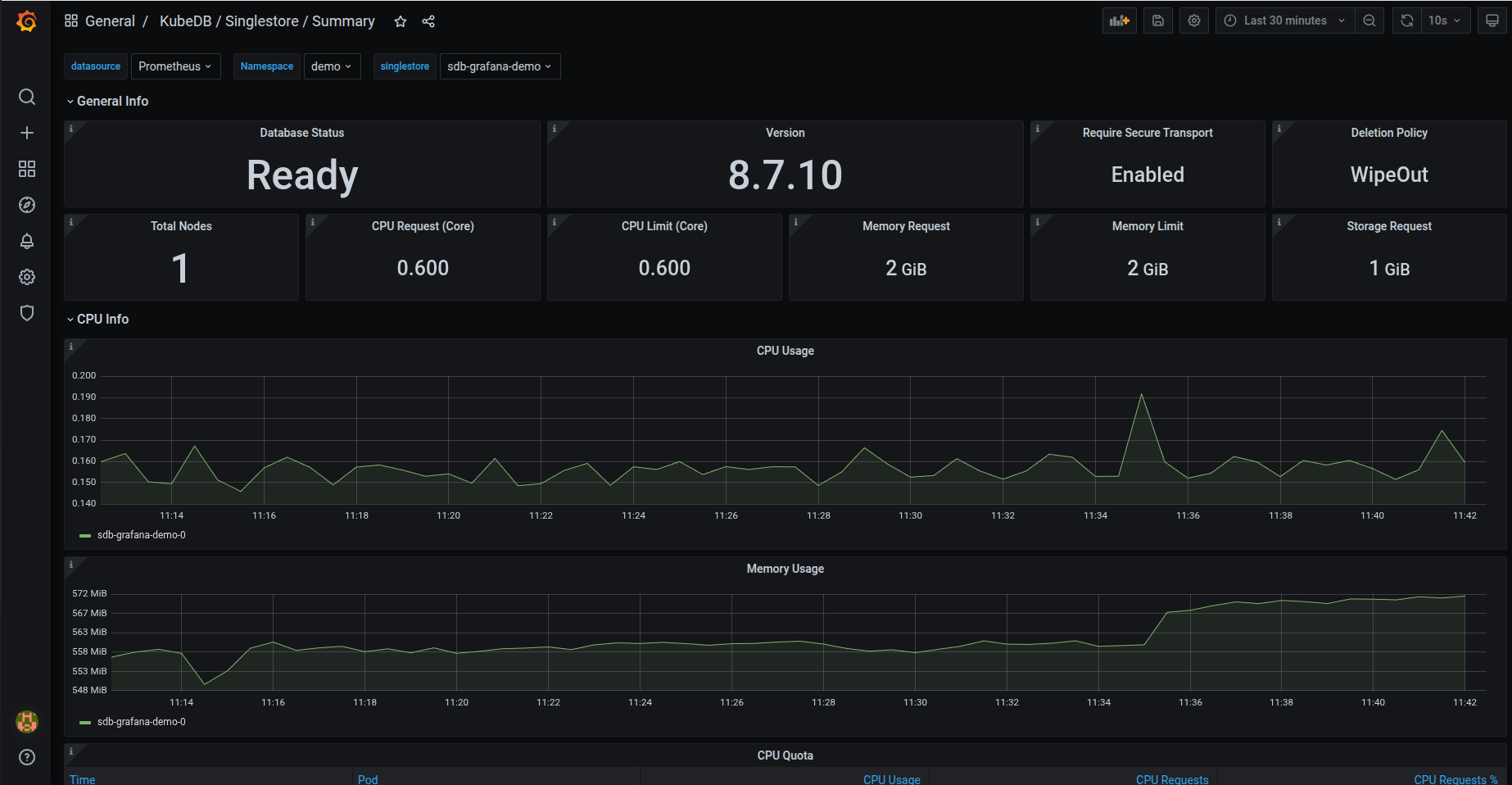Open the 10s refresh interval dropdown

[x=1446, y=20]
